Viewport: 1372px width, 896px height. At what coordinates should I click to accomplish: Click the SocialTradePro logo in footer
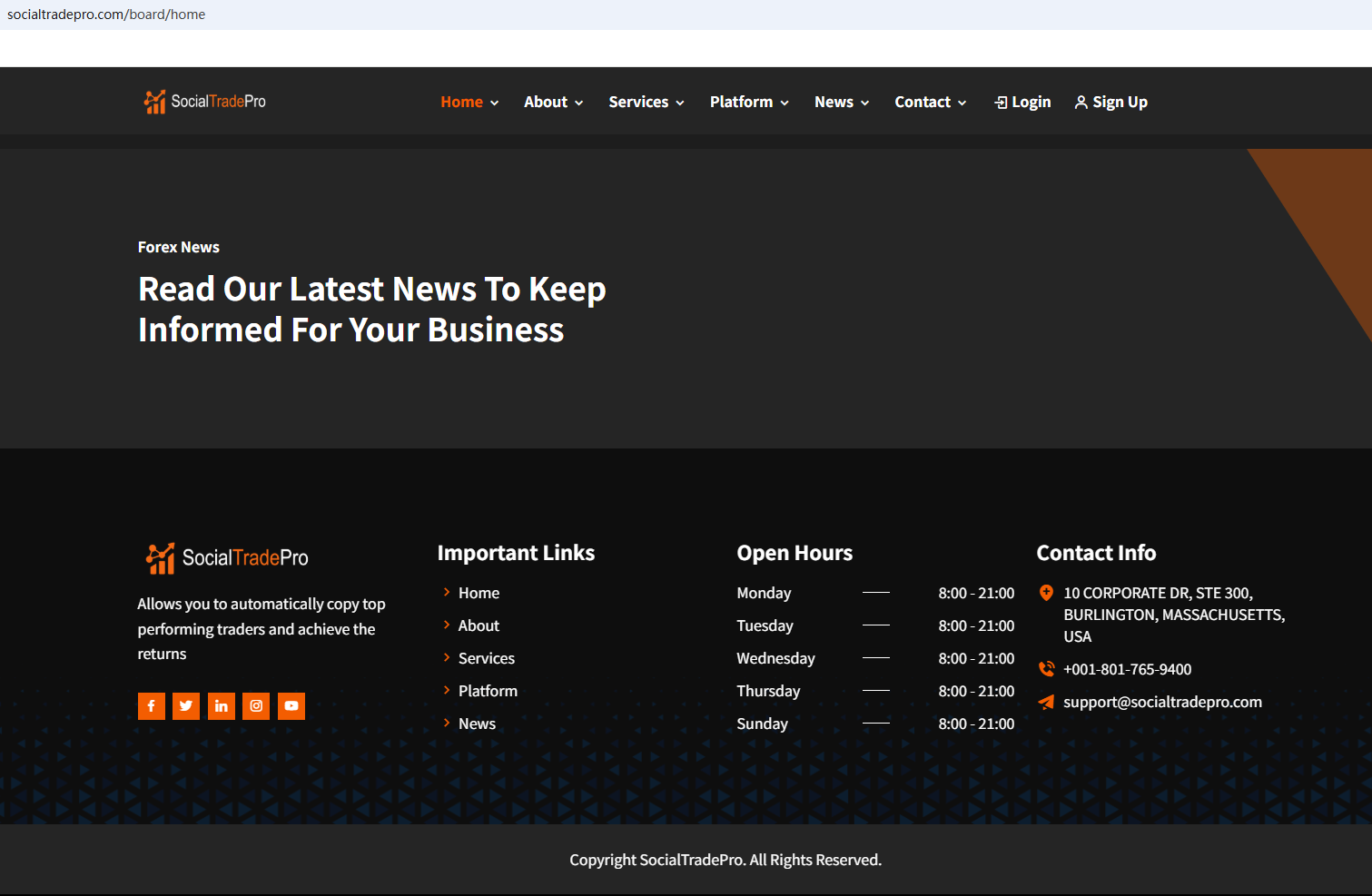(228, 557)
